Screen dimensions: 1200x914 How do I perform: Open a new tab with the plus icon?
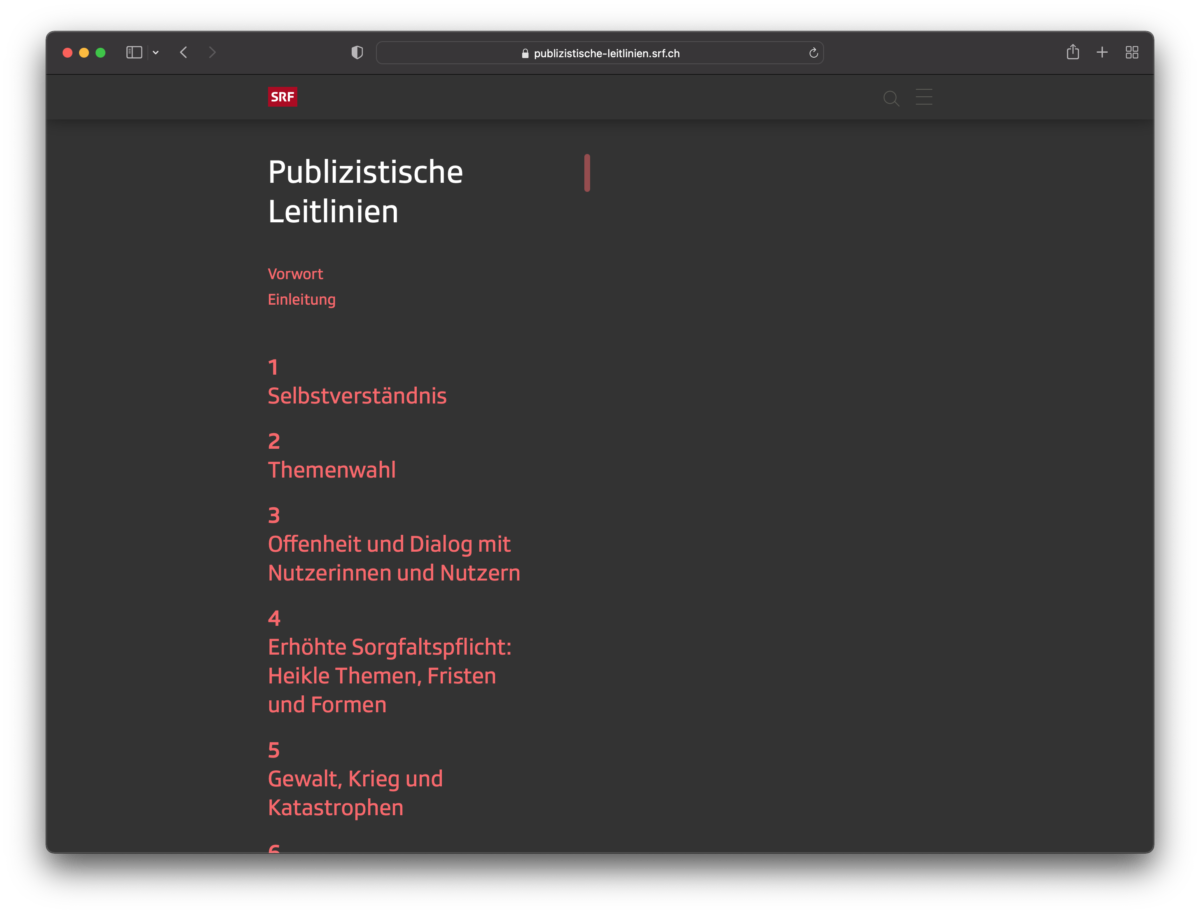[1102, 53]
